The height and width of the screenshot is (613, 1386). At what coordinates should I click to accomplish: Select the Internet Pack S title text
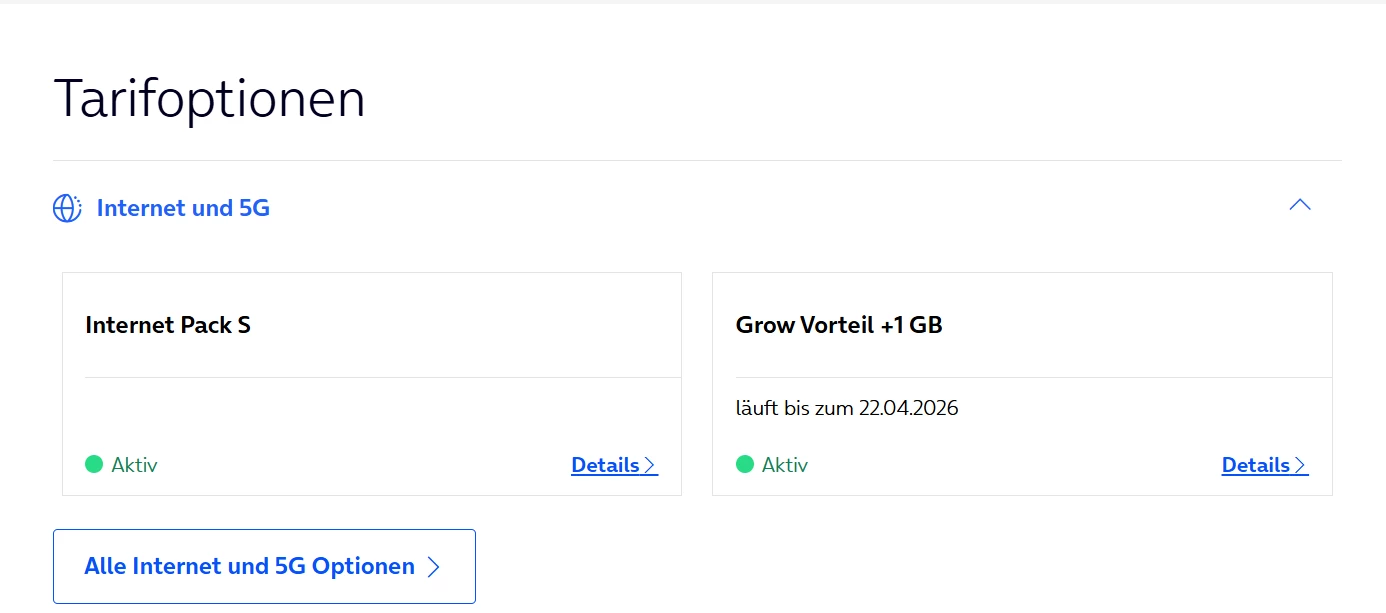[168, 325]
